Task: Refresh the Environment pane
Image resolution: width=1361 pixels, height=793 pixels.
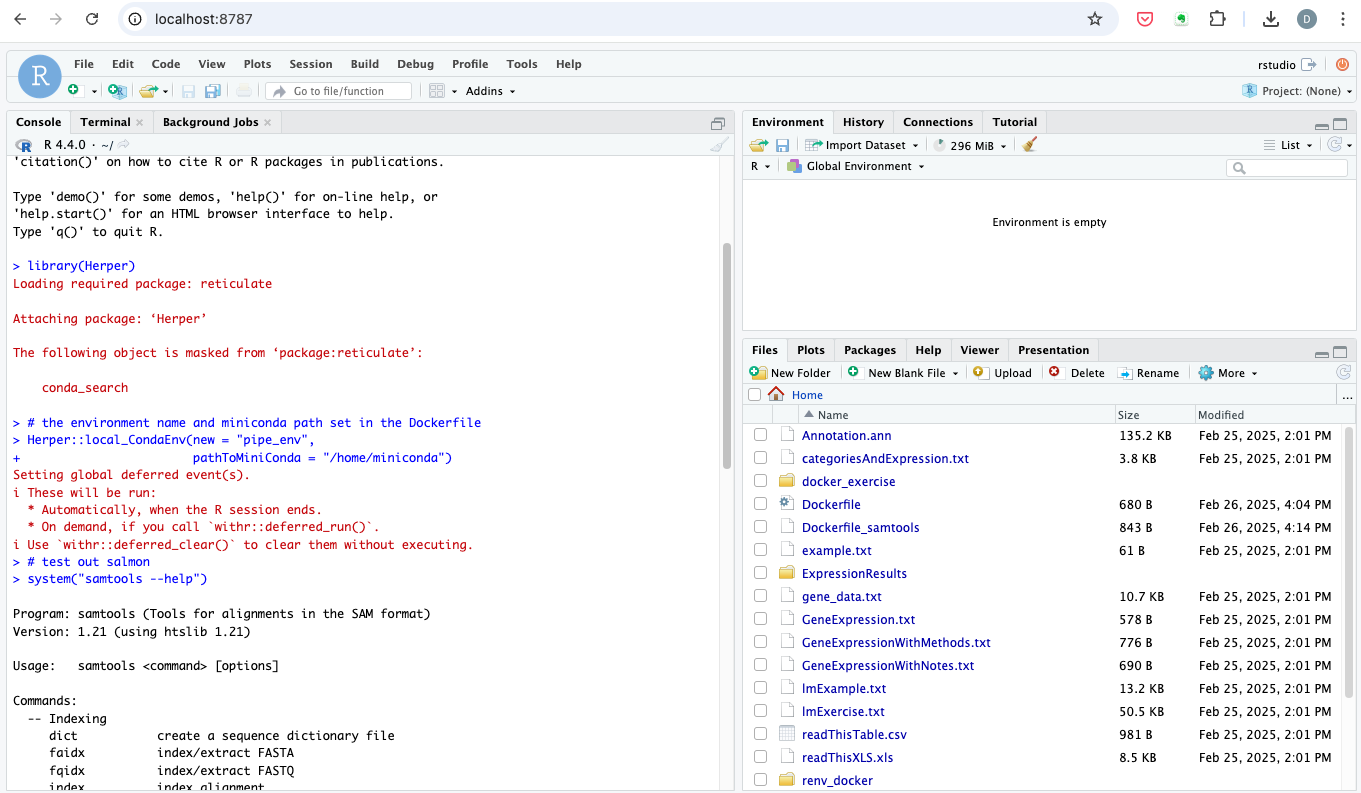Action: (x=1334, y=145)
